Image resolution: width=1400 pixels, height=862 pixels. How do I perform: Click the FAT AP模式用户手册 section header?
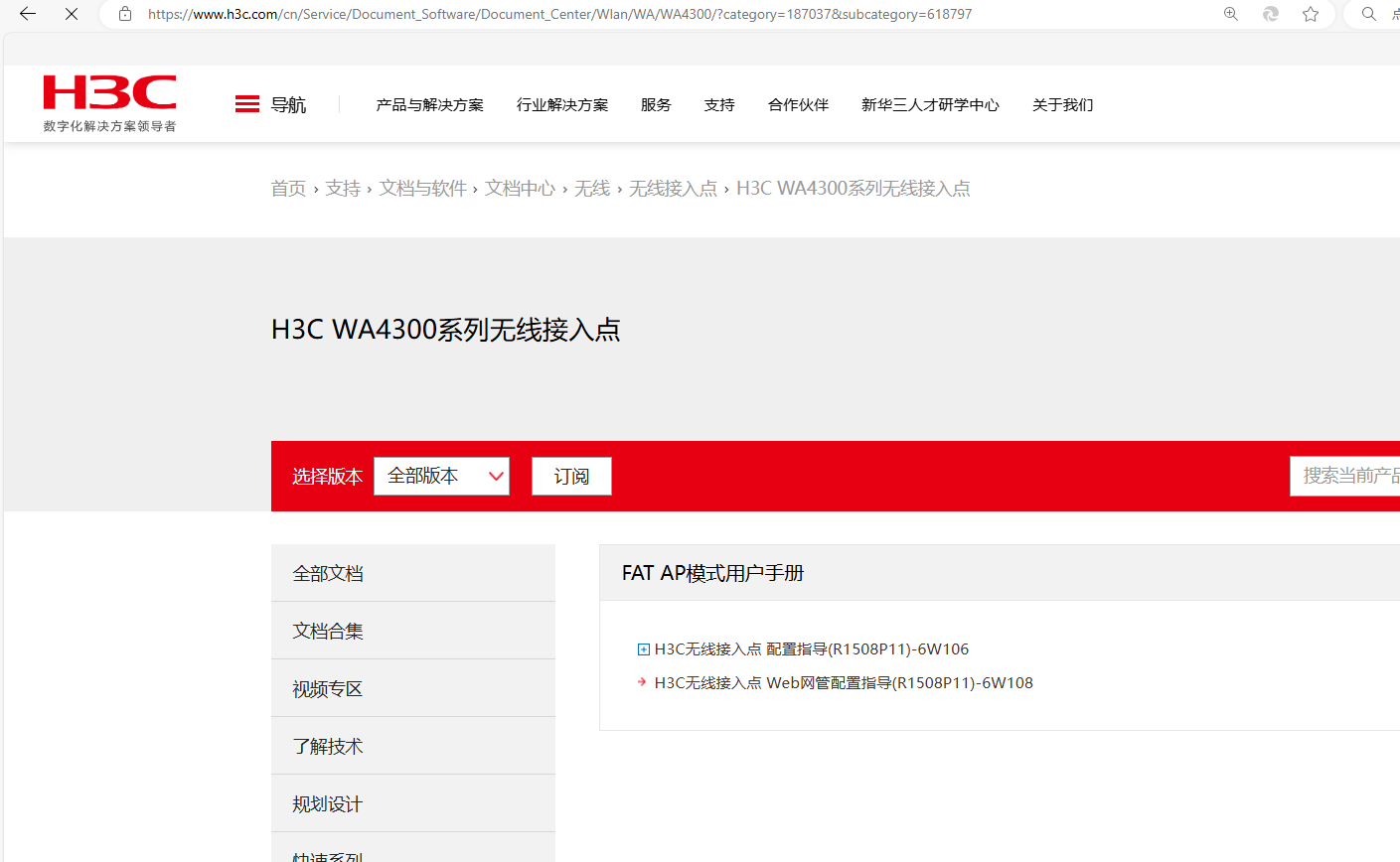tap(712, 573)
